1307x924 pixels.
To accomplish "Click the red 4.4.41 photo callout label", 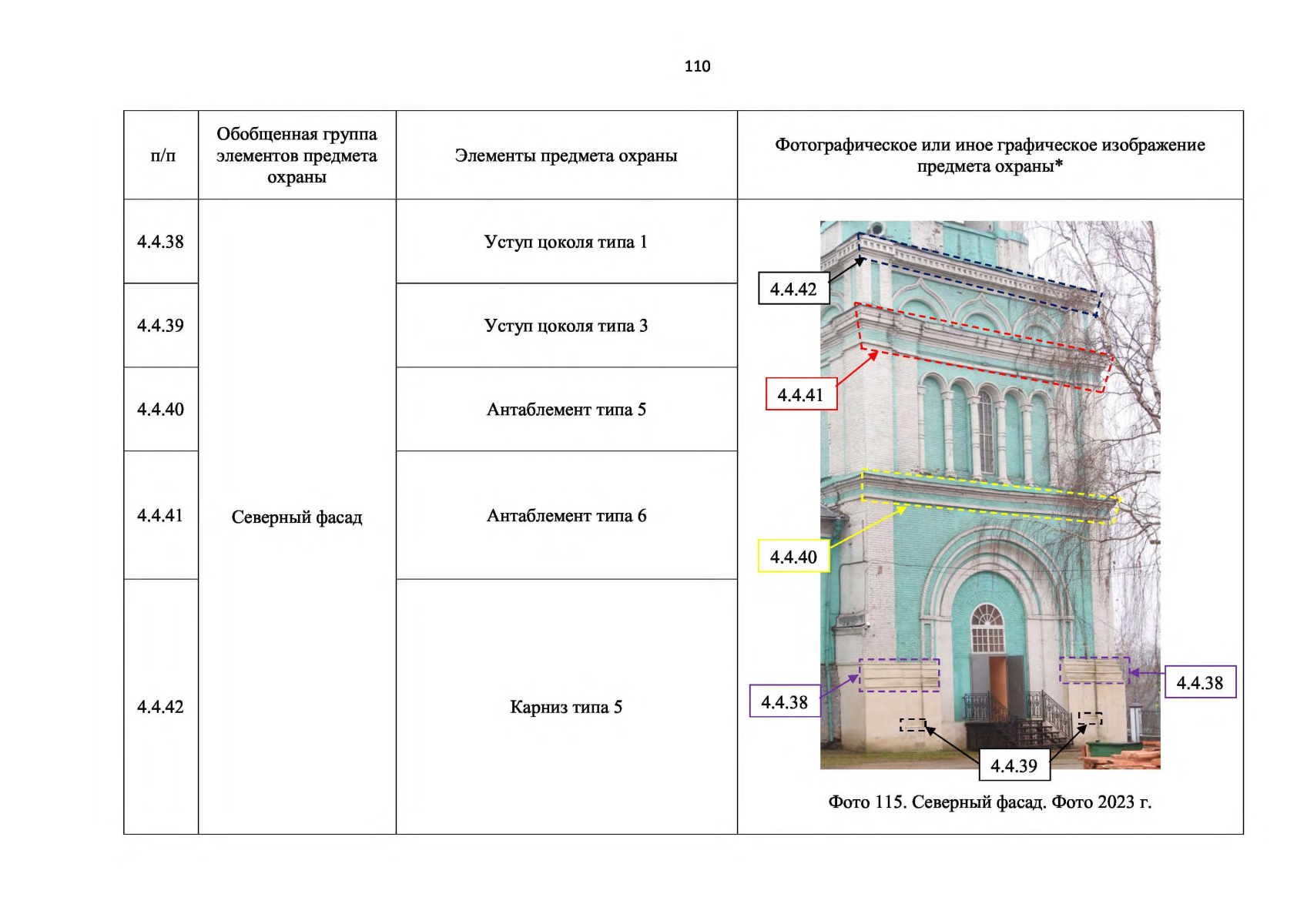I will [x=800, y=394].
